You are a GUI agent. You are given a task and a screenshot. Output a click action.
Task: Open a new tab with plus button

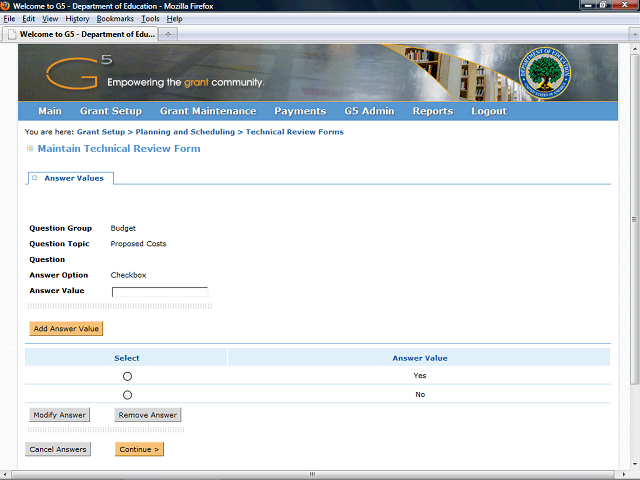168,34
